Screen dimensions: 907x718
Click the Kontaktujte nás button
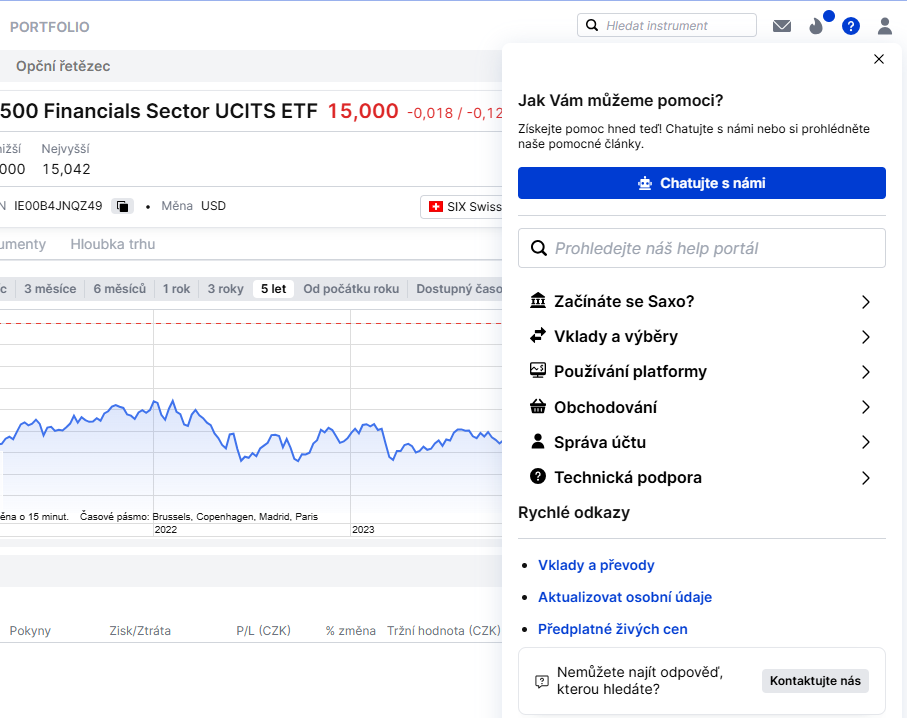tap(815, 681)
